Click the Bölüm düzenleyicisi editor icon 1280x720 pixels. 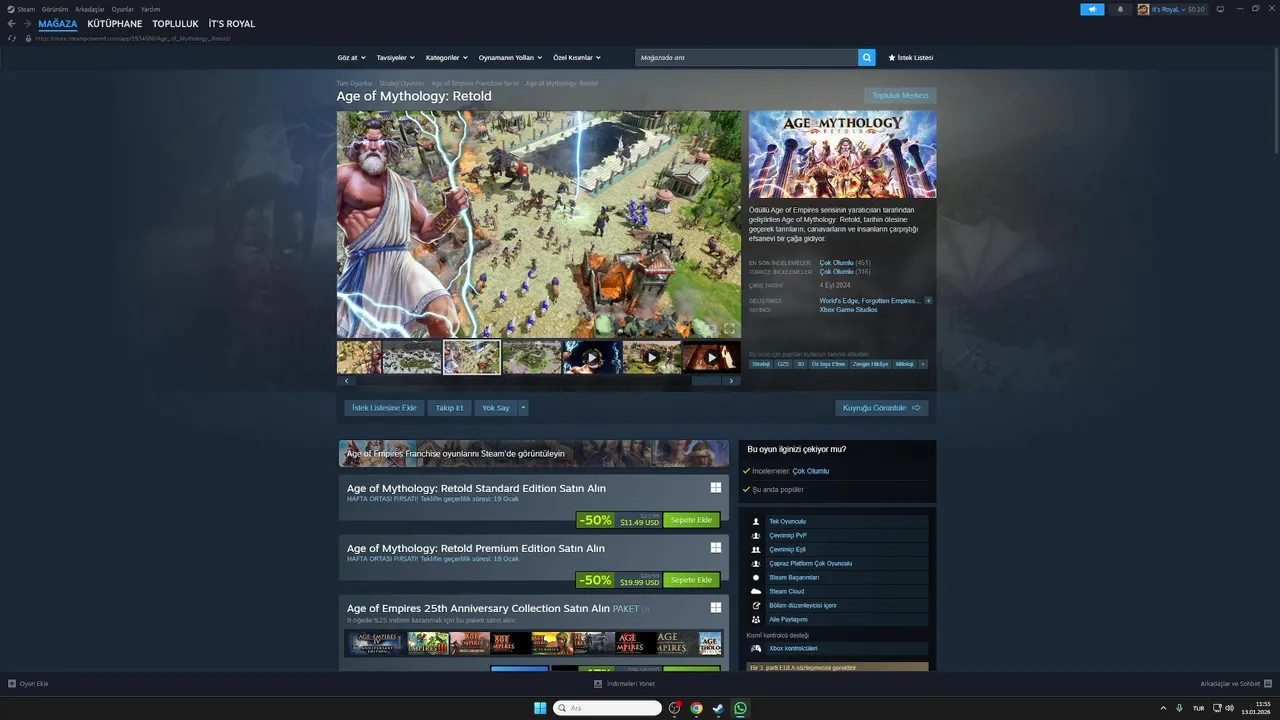pos(756,605)
